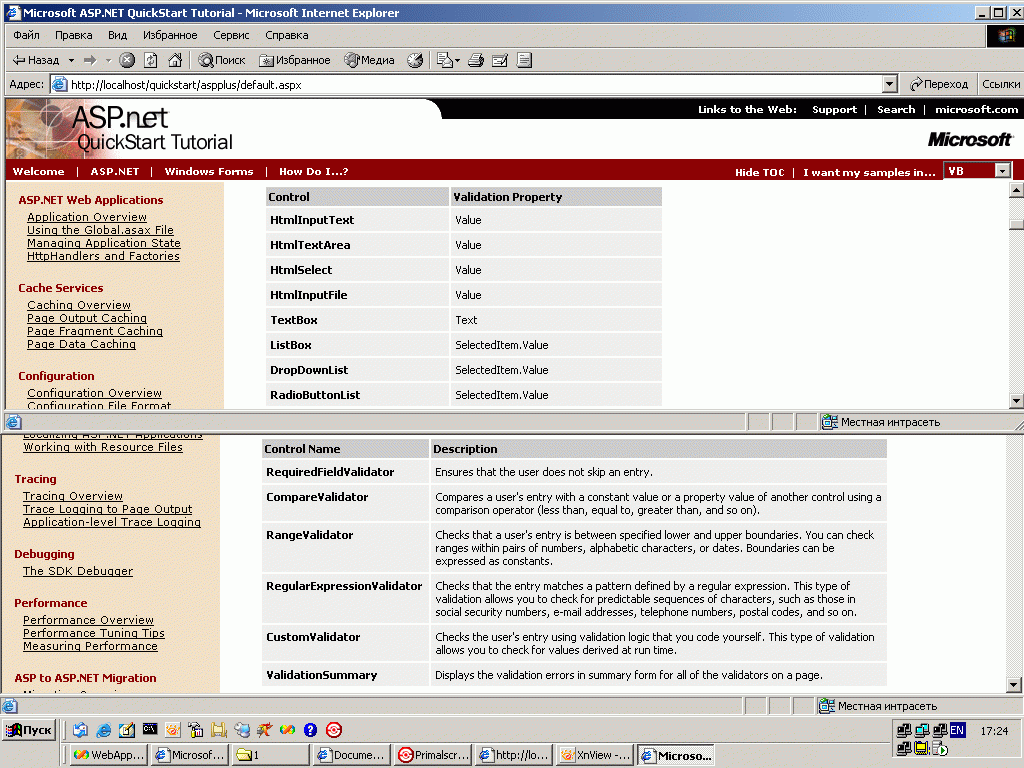Open the Page Output Caching link
The width and height of the screenshot is (1024, 768).
tap(87, 318)
